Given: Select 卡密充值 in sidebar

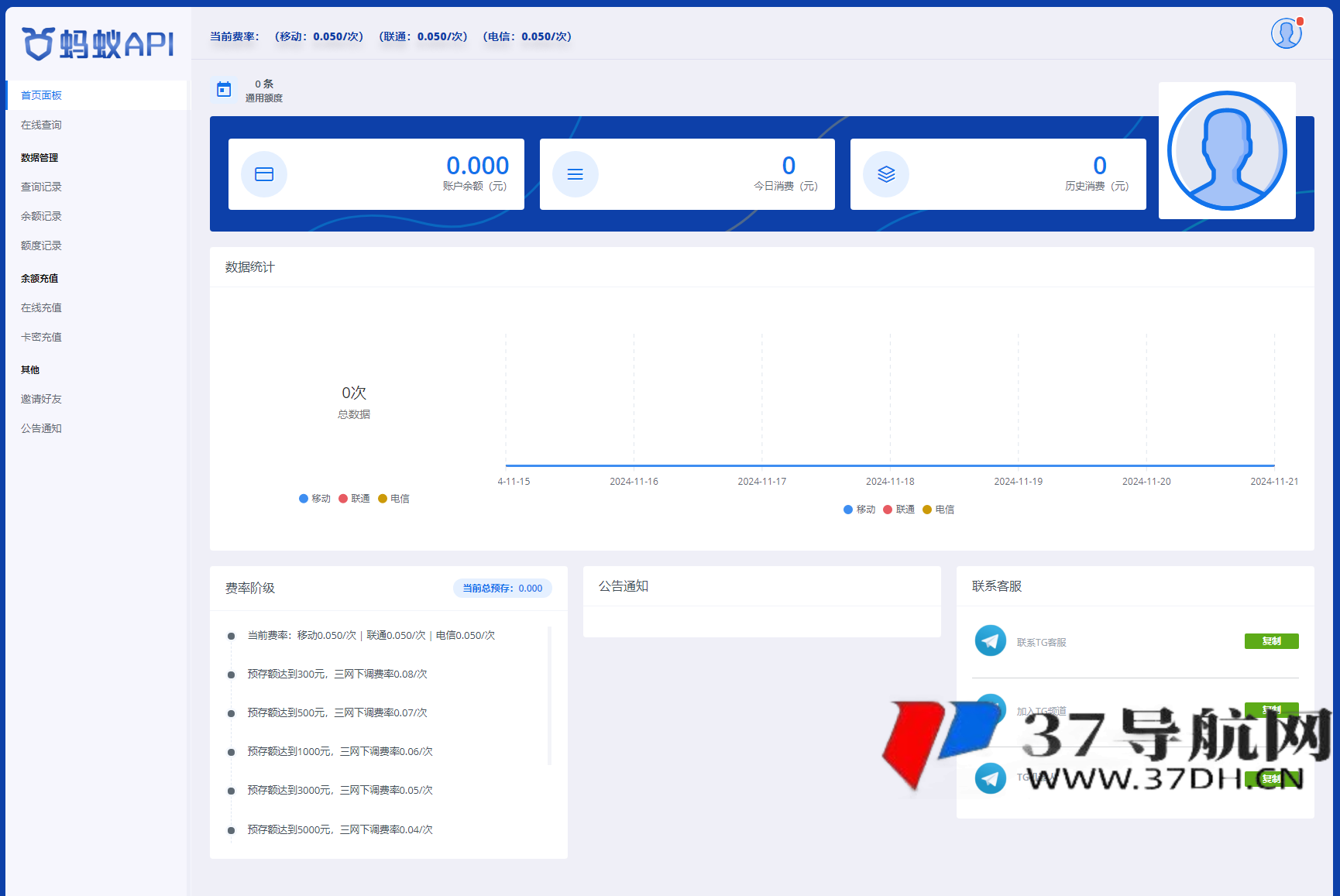Looking at the screenshot, I should 42,337.
